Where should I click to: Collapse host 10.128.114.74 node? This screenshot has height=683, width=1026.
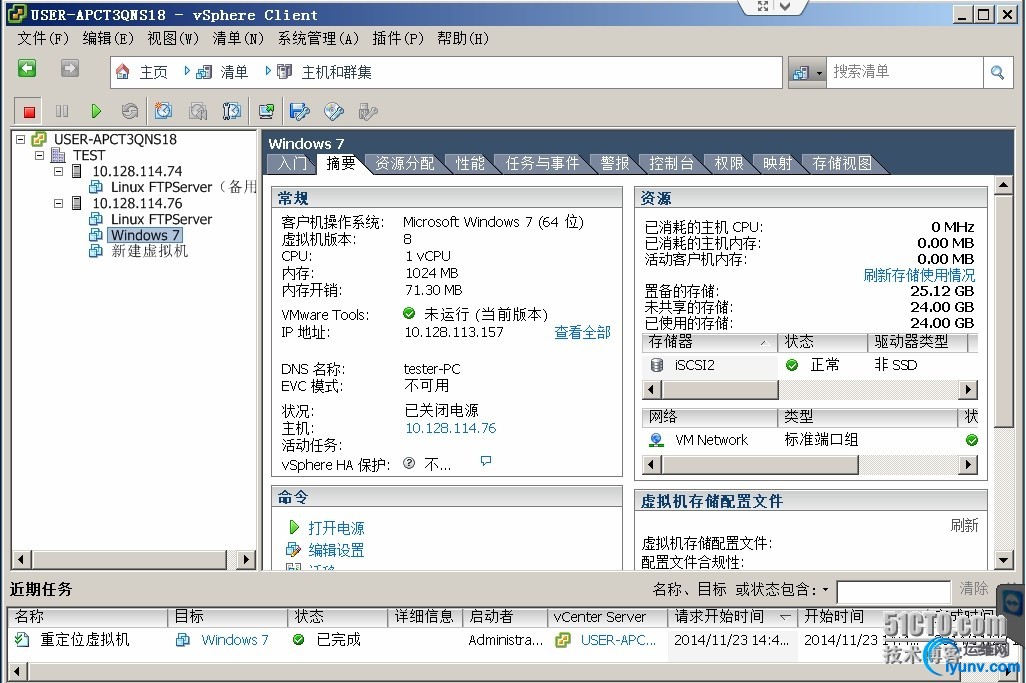[x=58, y=171]
